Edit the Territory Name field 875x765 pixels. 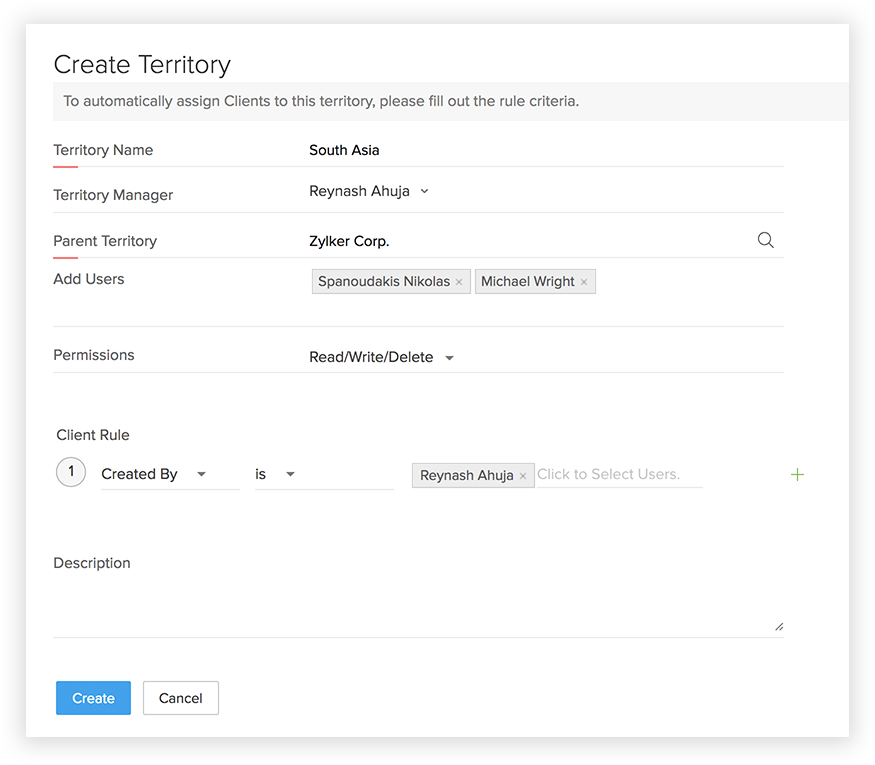coord(540,150)
